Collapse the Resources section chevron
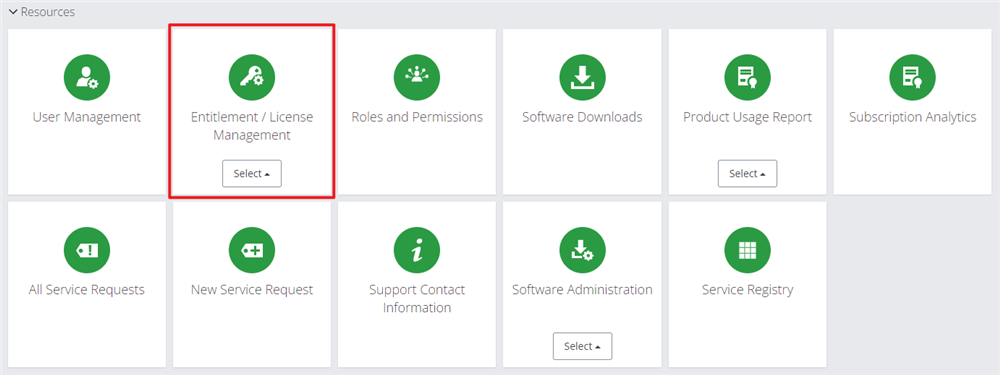The width and height of the screenshot is (1000, 375). pos(13,12)
